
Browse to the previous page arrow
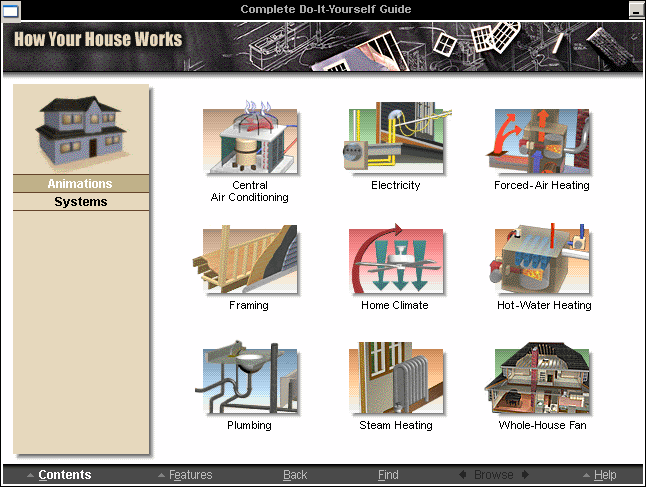point(463,474)
